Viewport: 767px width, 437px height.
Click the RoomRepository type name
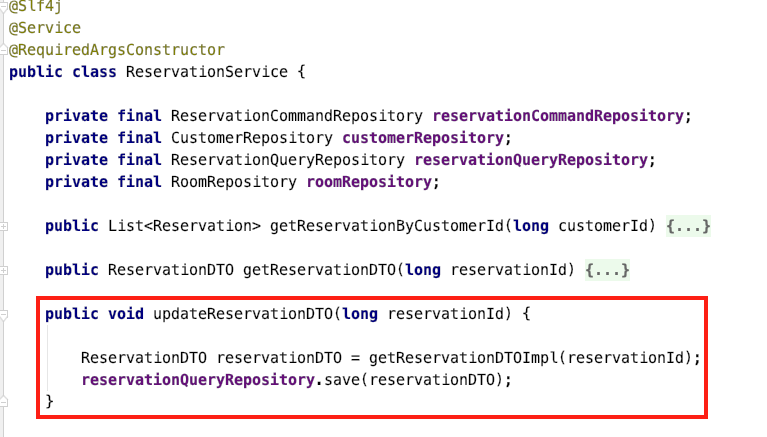pyautogui.click(x=234, y=182)
